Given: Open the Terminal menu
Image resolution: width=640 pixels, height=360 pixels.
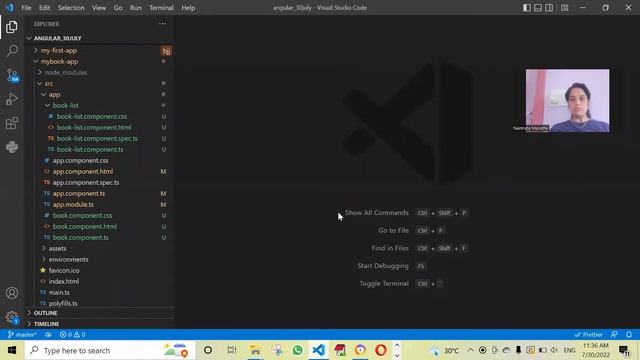Looking at the screenshot, I should (161, 8).
